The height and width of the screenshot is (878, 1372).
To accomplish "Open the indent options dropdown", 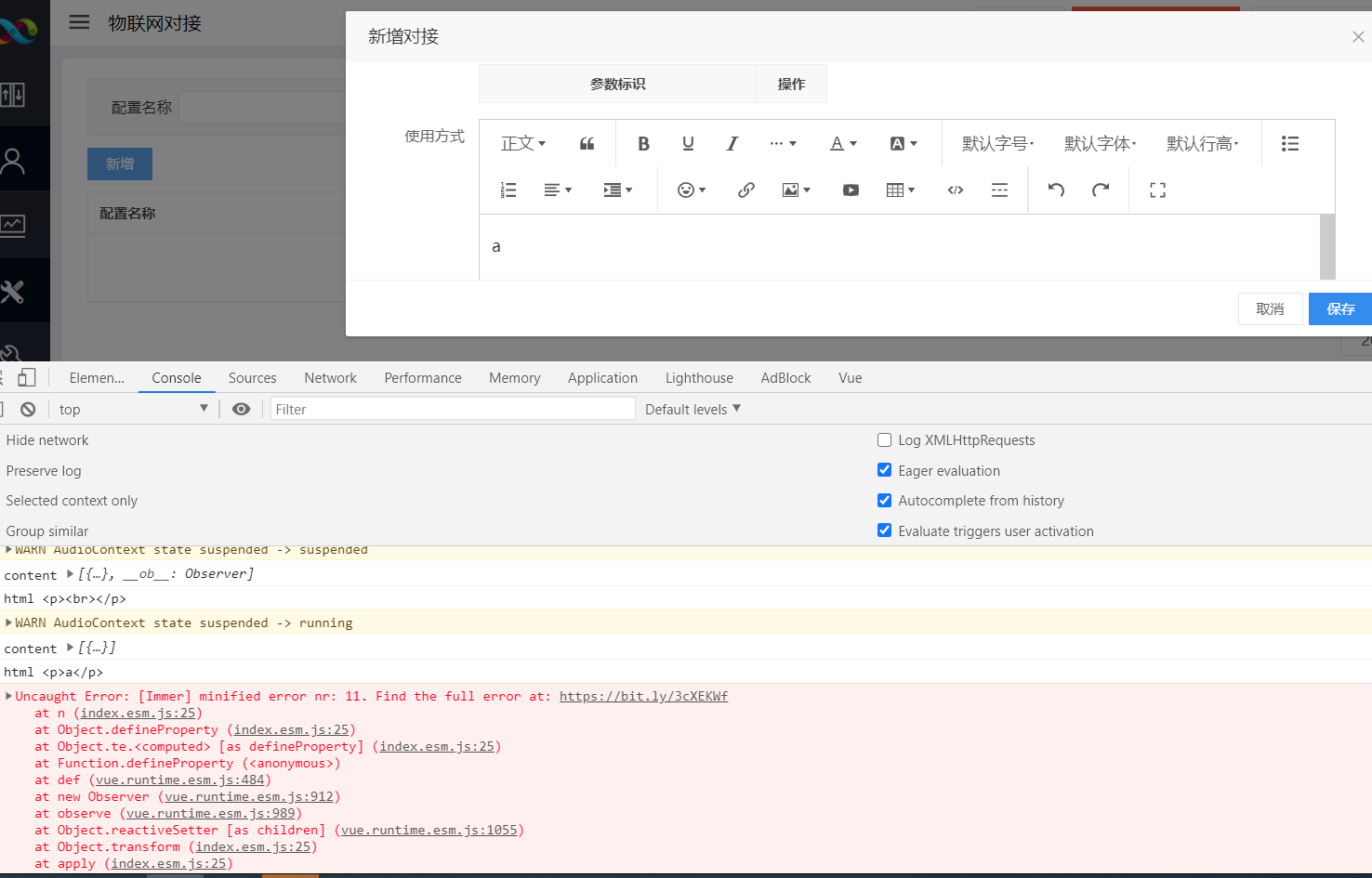I will pyautogui.click(x=618, y=190).
